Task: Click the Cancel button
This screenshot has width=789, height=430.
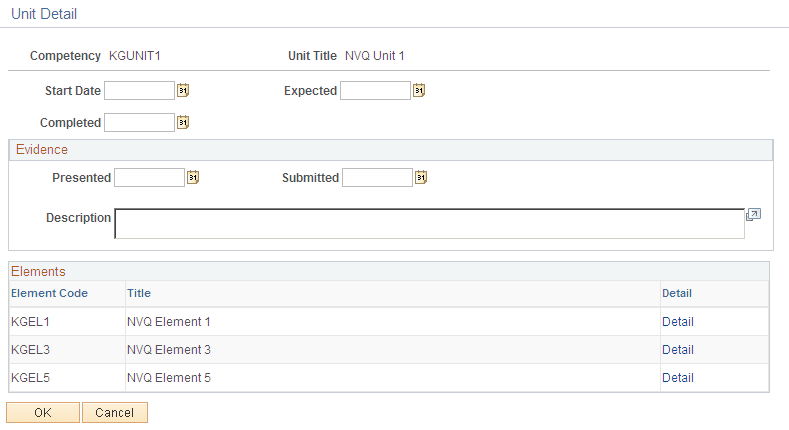Action: pyautogui.click(x=115, y=412)
